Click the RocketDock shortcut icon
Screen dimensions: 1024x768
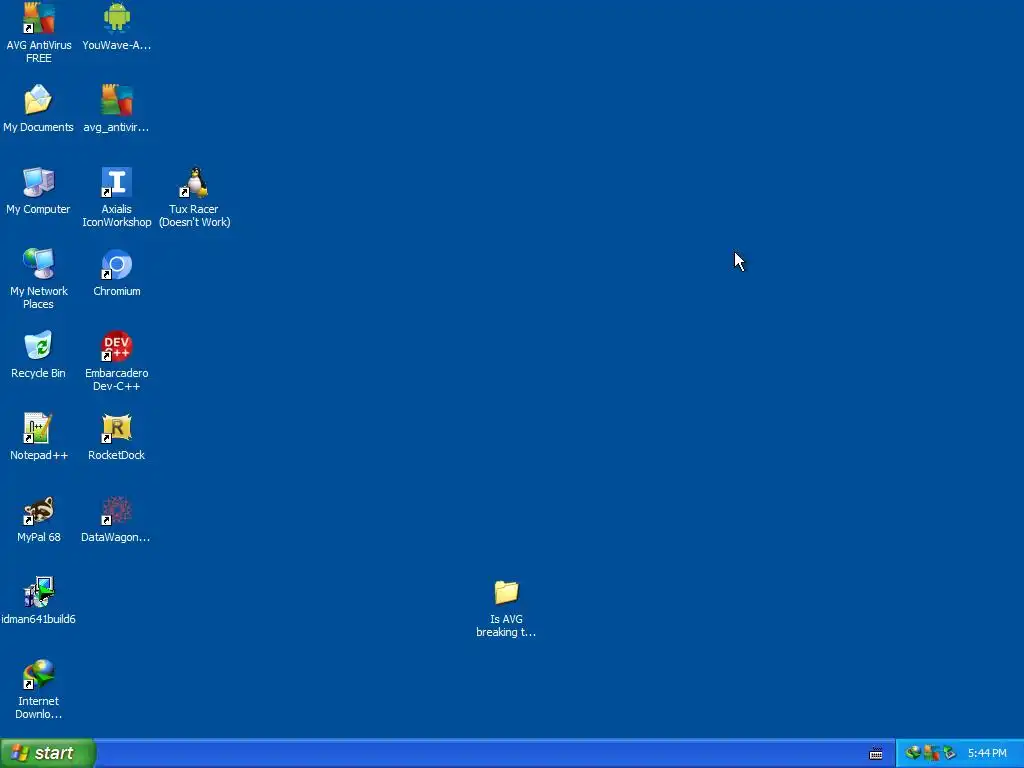(x=117, y=428)
